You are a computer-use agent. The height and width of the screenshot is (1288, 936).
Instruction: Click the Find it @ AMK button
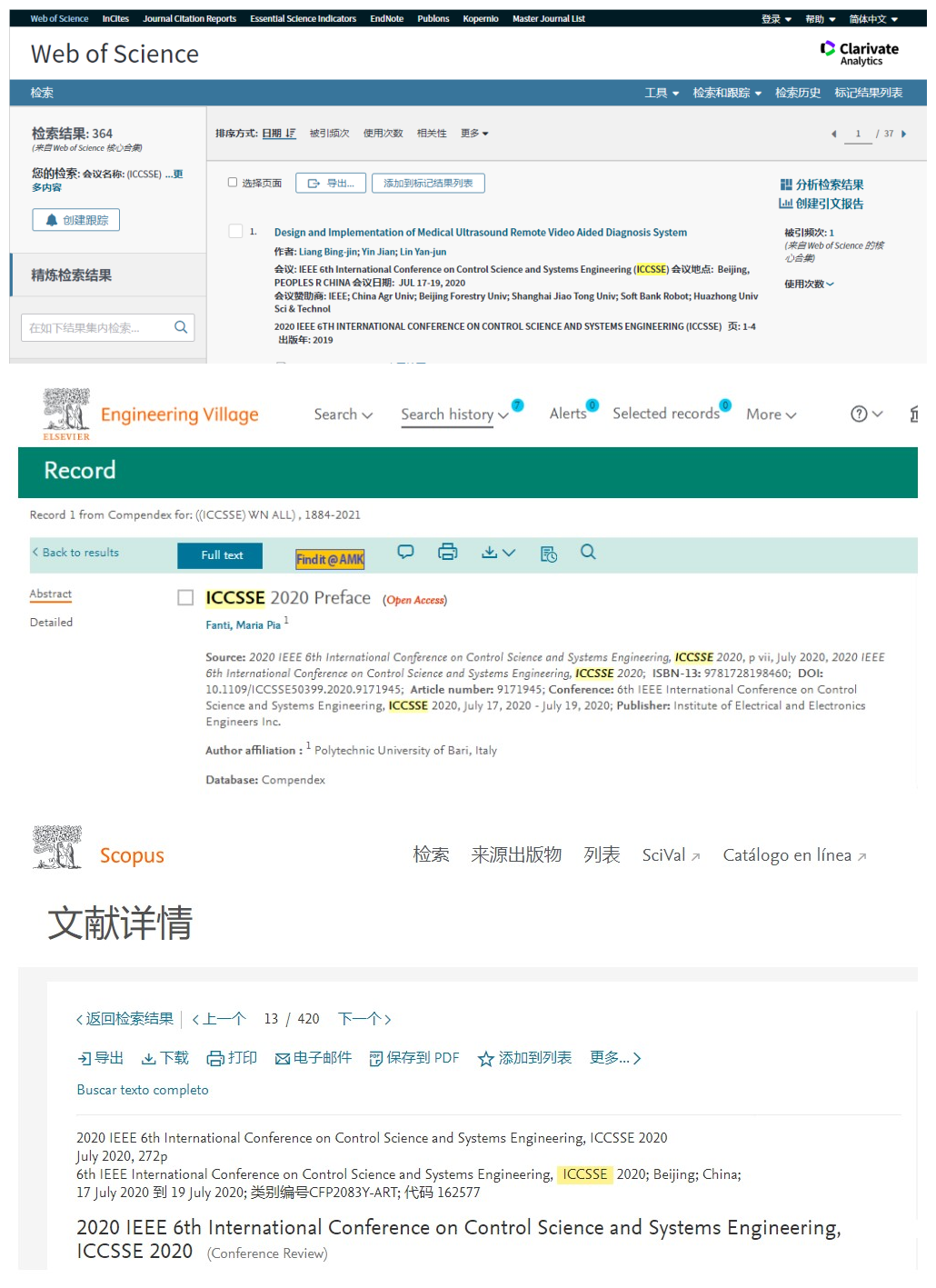click(x=330, y=560)
